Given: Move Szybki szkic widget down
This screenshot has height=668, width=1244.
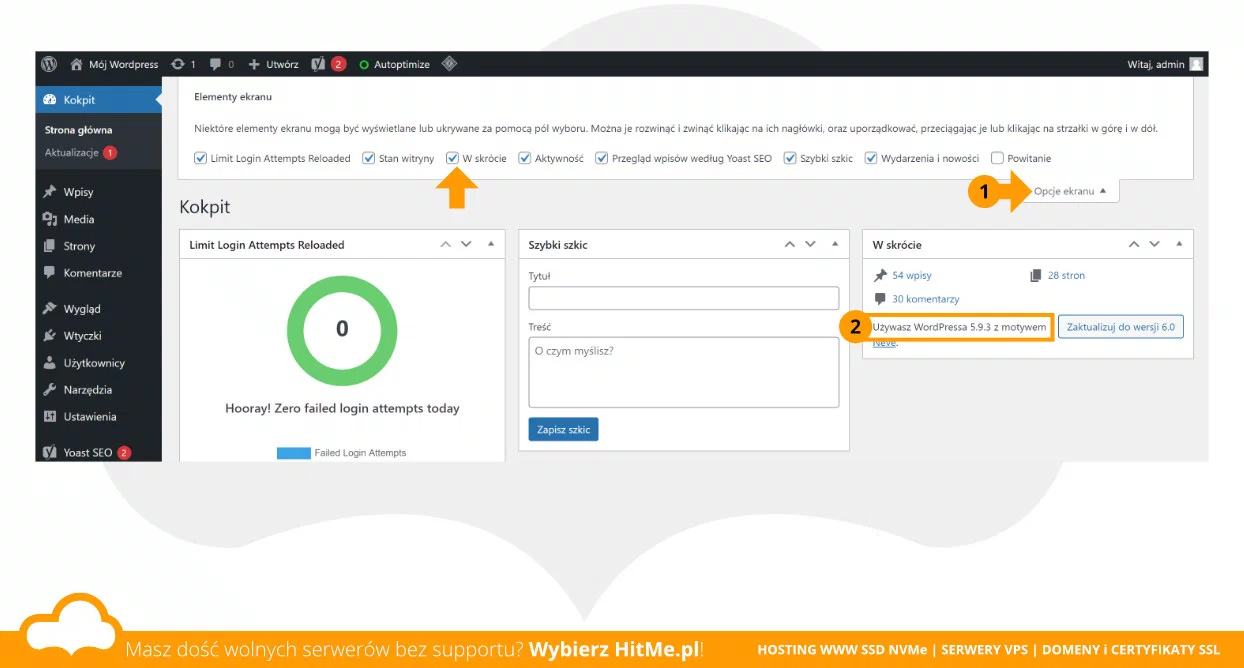Looking at the screenshot, I should point(810,244).
